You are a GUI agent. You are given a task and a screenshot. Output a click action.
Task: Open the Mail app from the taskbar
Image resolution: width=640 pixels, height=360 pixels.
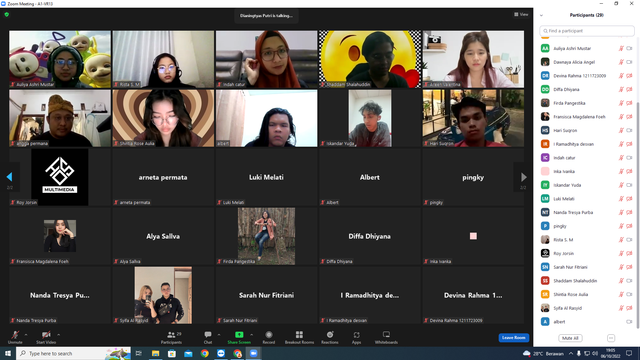pyautogui.click(x=188, y=353)
